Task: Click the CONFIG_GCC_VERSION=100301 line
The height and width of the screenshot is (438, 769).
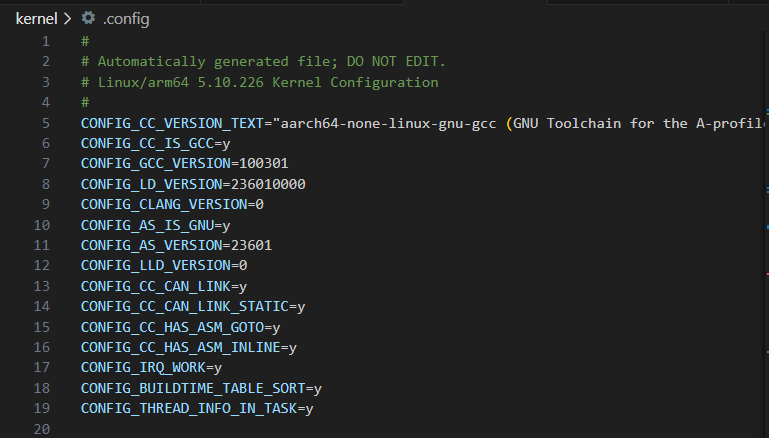Action: (x=172, y=164)
